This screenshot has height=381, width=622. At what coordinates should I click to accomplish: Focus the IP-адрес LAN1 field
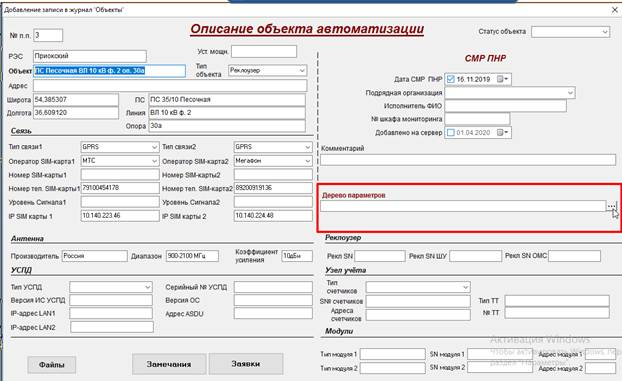[x=111, y=313]
